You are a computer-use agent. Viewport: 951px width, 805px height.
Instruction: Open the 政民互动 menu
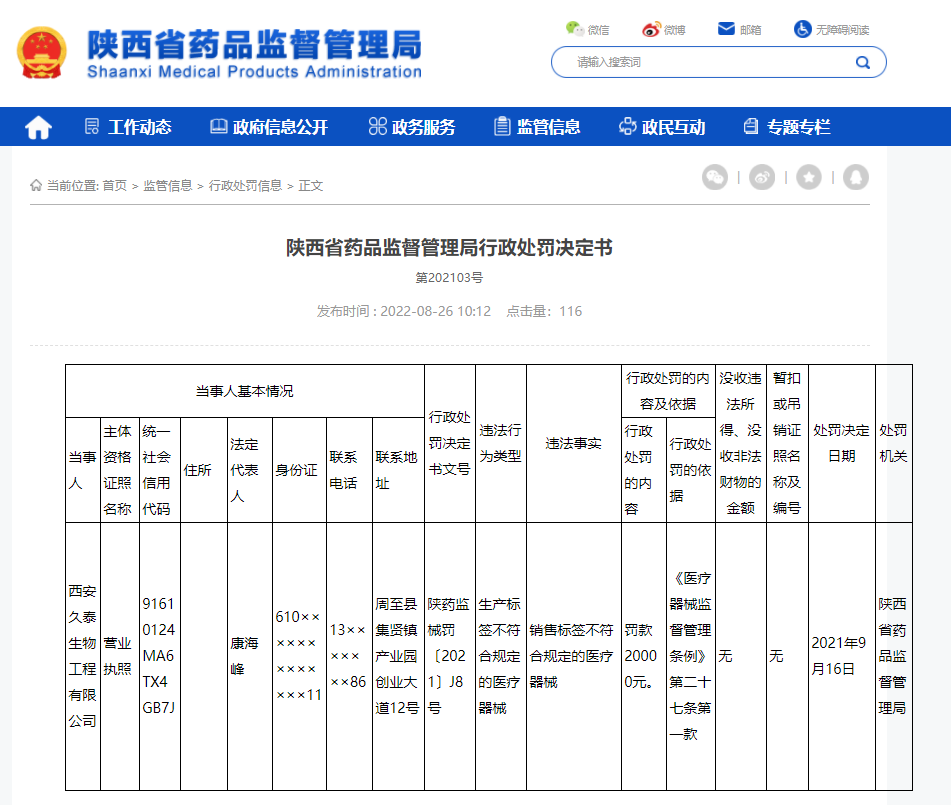(x=662, y=127)
